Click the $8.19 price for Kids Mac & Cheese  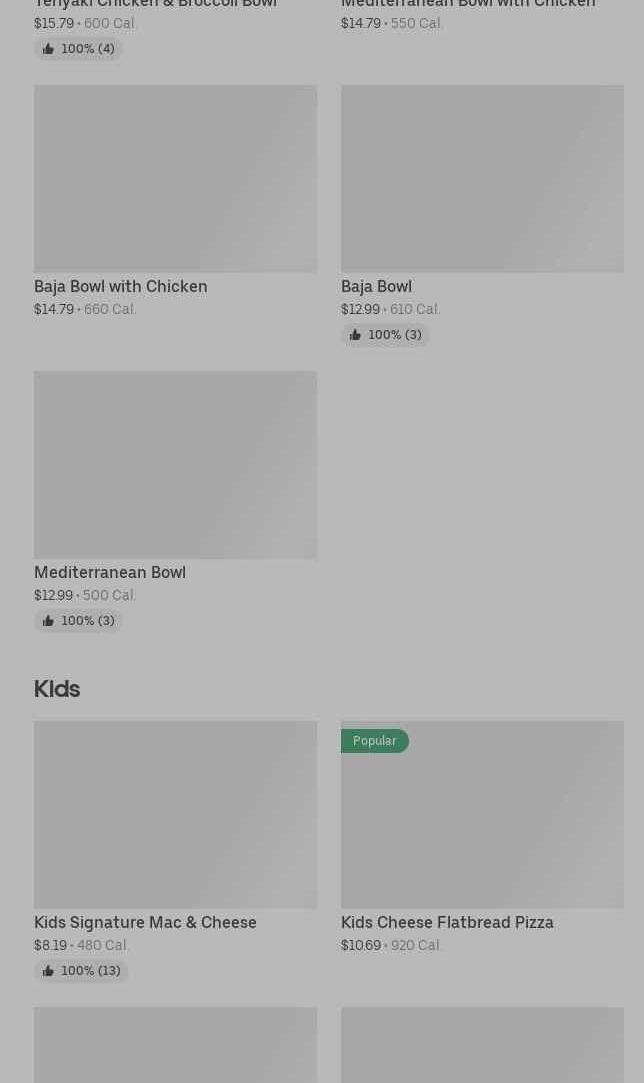pos(50,945)
